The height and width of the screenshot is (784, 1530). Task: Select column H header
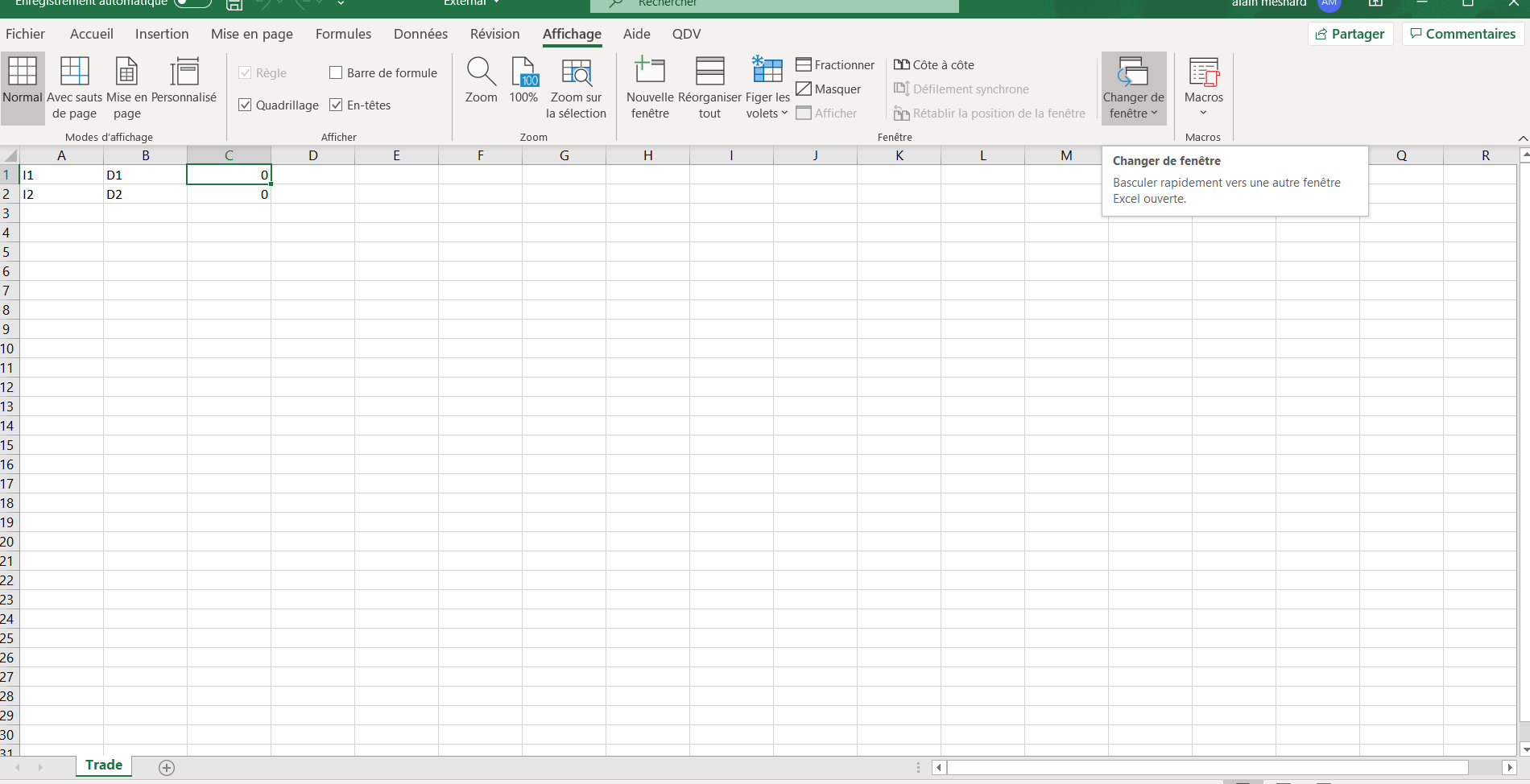tap(648, 155)
